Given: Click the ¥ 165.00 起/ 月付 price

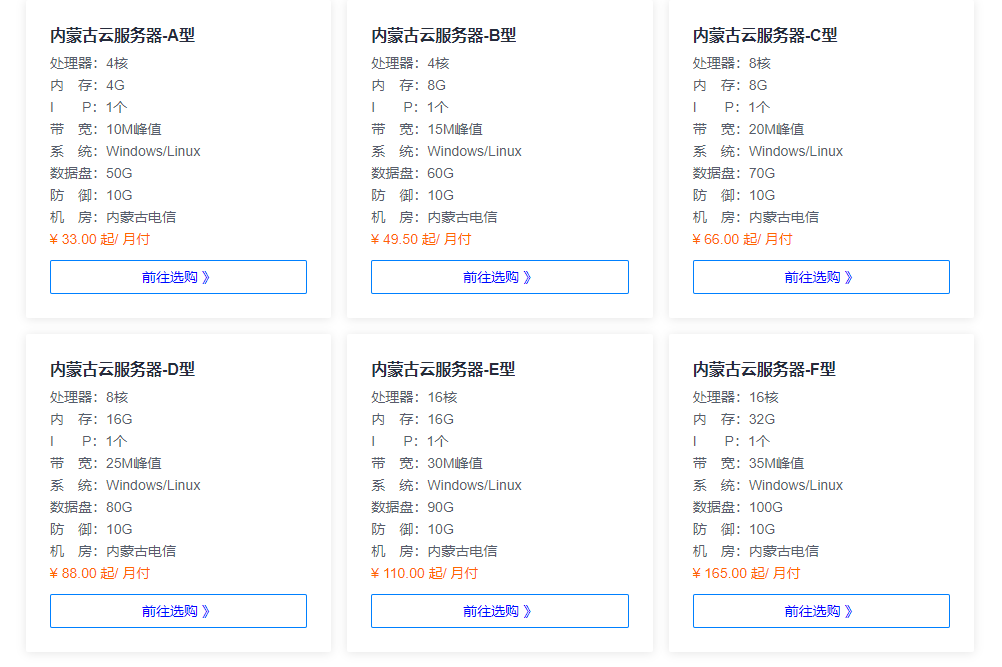Looking at the screenshot, I should tap(746, 573).
